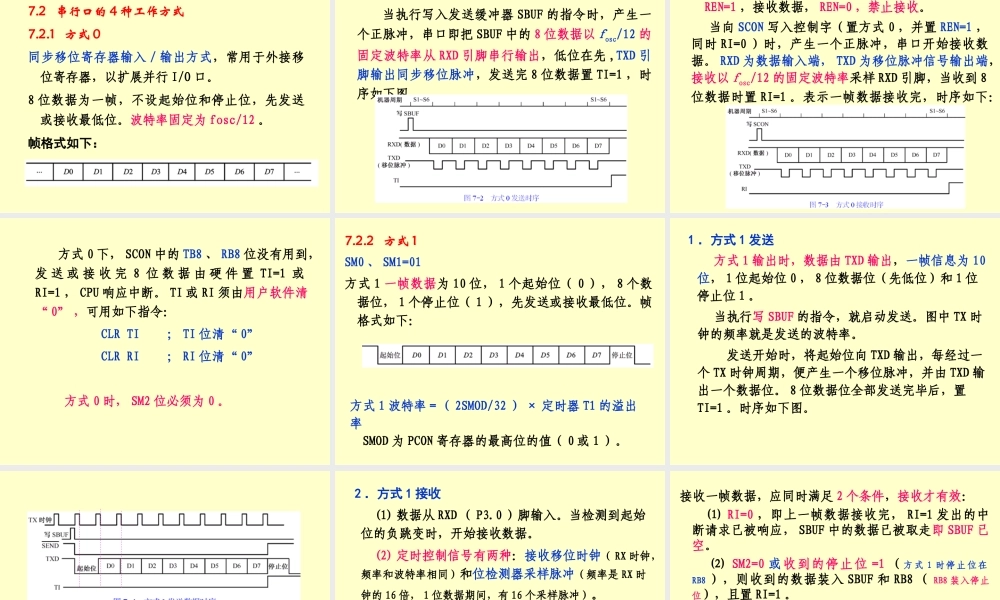This screenshot has width=1000, height=600.
Task: Click the blue text RXD为数据输入端
Action: coord(772,61)
